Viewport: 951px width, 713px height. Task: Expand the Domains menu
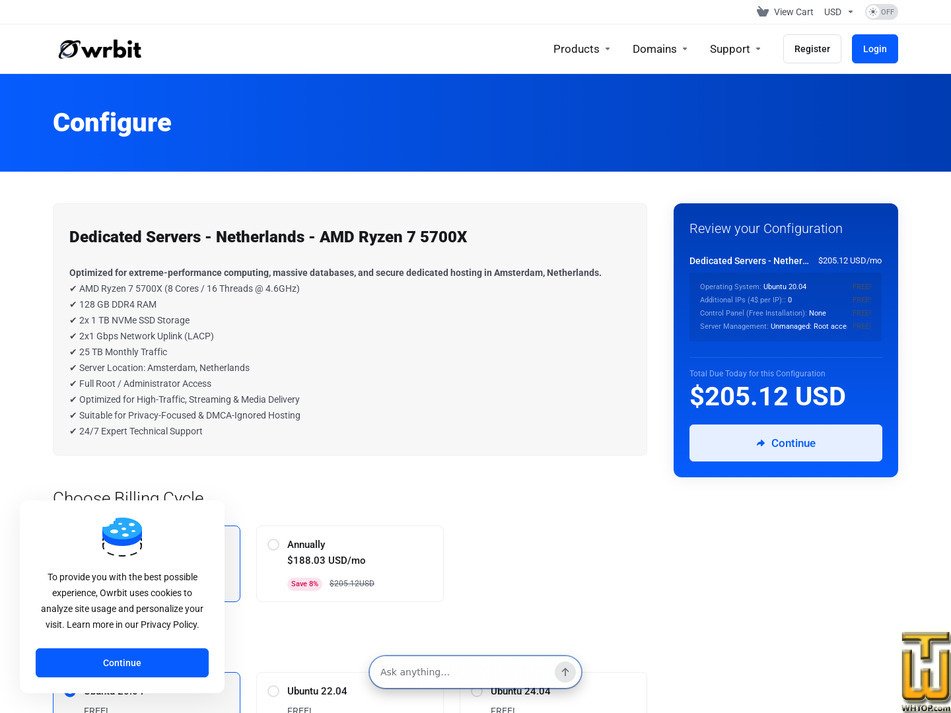point(660,49)
